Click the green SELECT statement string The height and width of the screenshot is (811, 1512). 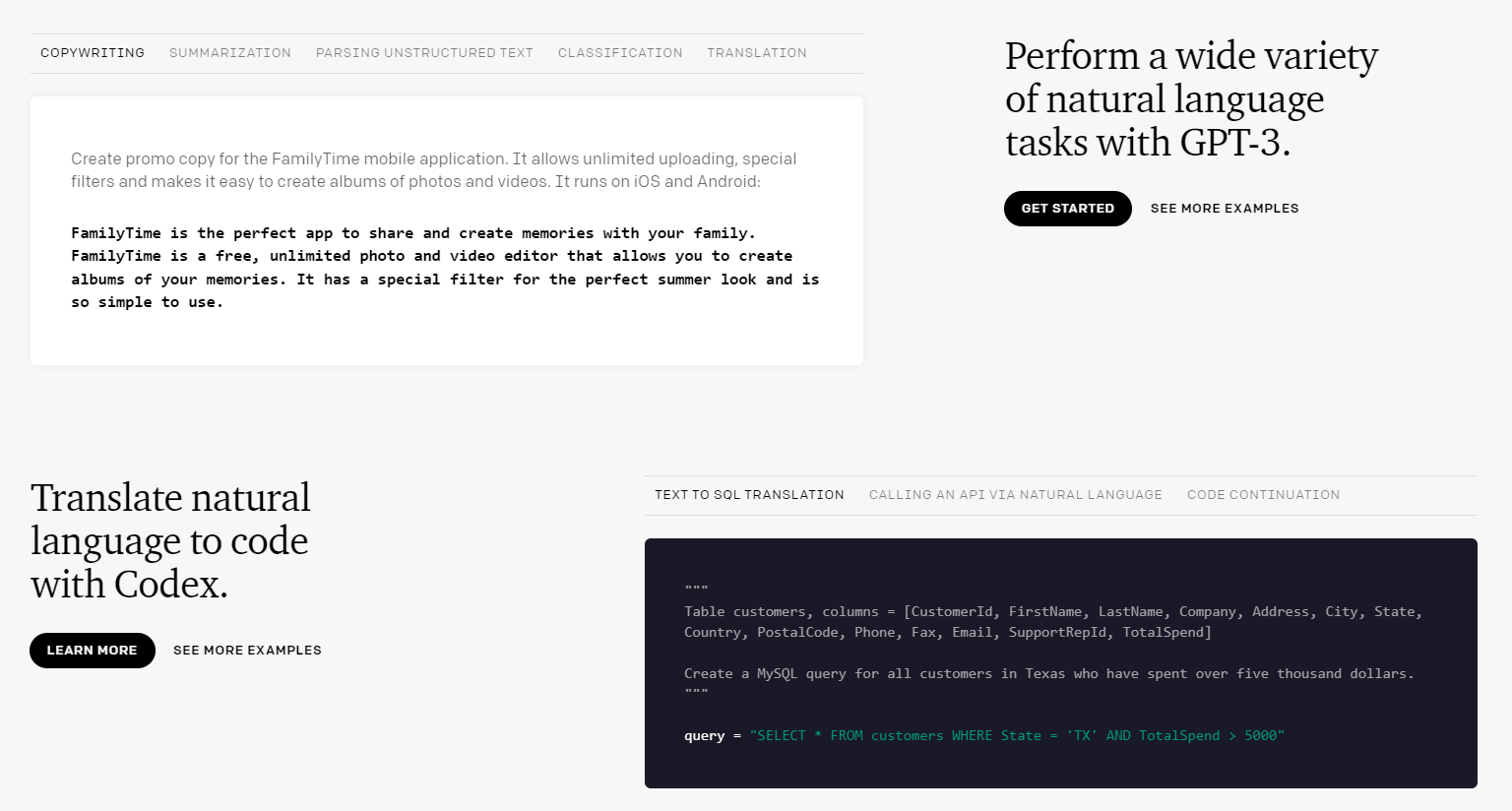pos(1017,736)
